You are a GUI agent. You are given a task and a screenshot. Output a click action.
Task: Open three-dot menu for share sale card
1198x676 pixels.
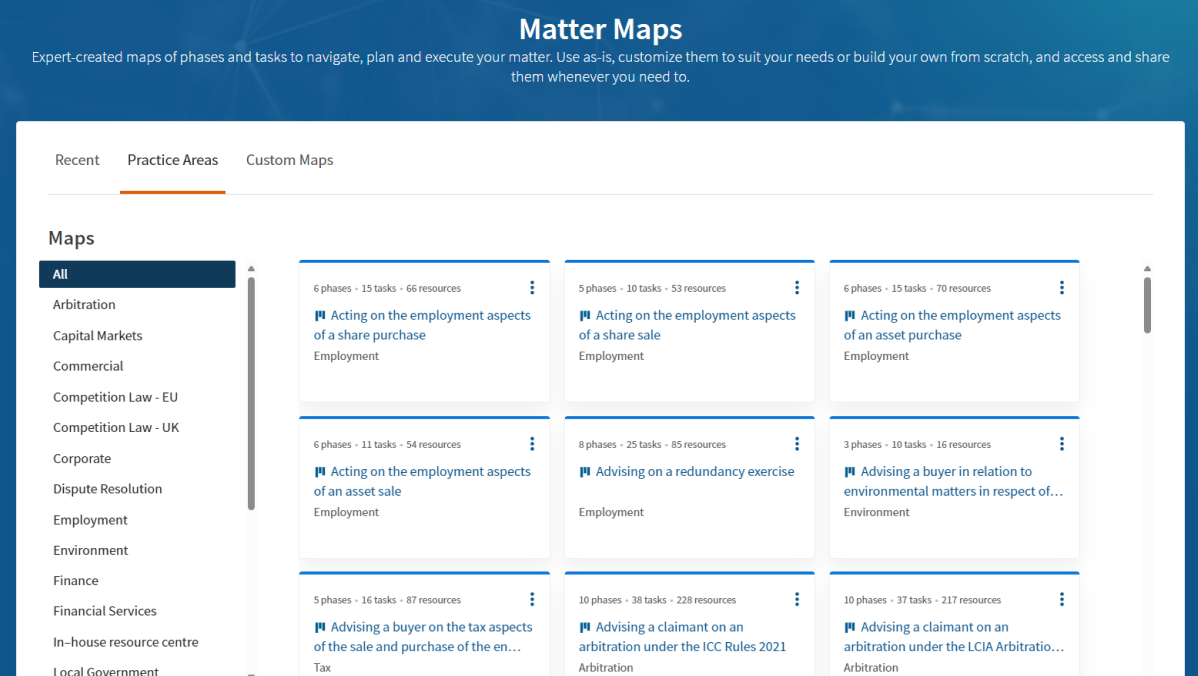797,288
